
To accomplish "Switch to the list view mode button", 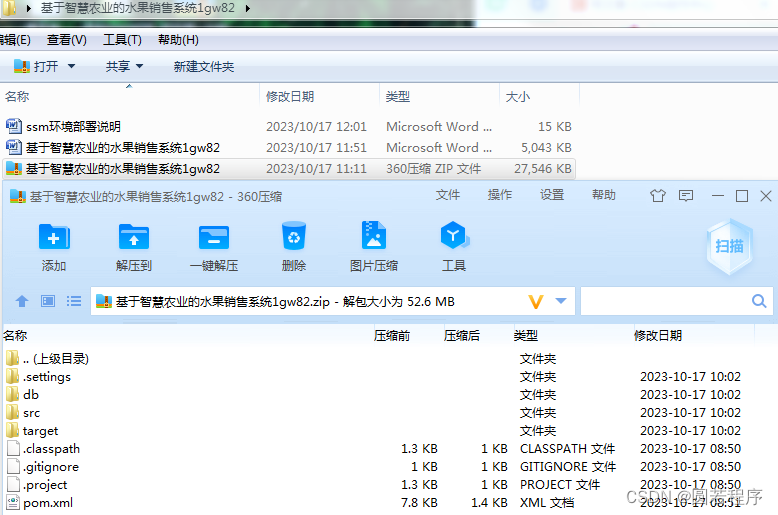I will coord(74,301).
